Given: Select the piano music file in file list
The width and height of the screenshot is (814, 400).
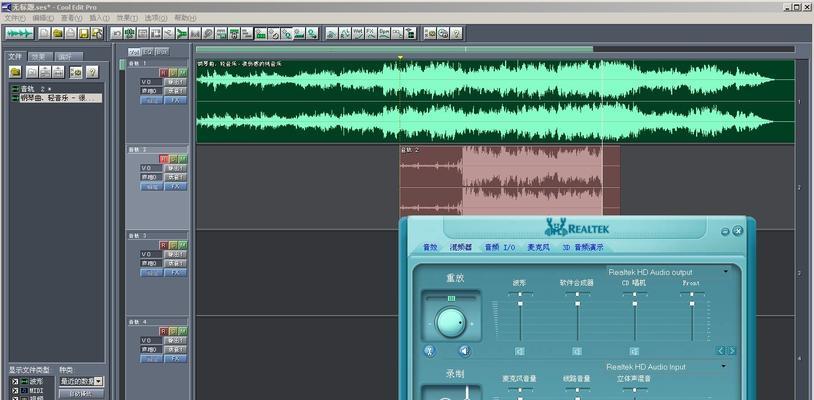Looking at the screenshot, I should pyautogui.click(x=61, y=98).
